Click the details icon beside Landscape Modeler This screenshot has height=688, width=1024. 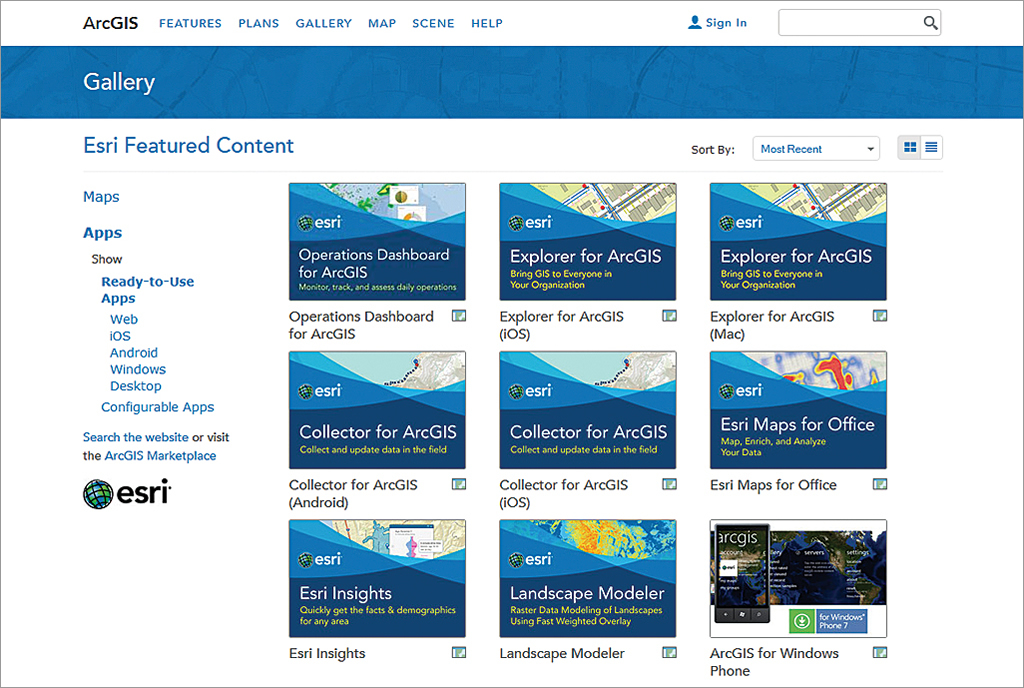(669, 653)
